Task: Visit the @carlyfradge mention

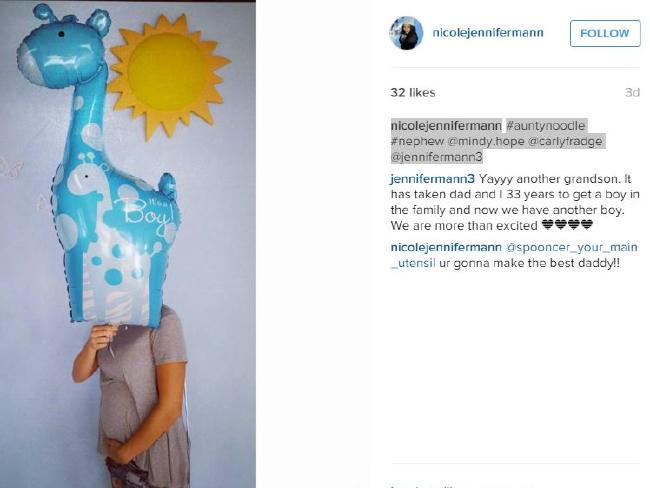Action: tap(565, 141)
